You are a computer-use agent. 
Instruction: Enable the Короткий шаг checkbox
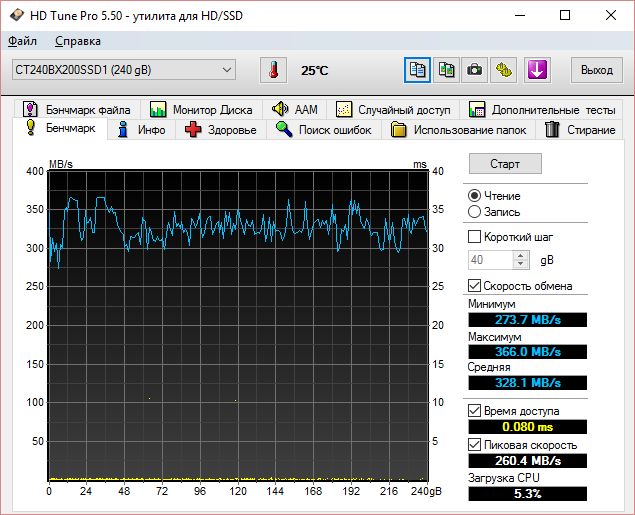pos(475,237)
